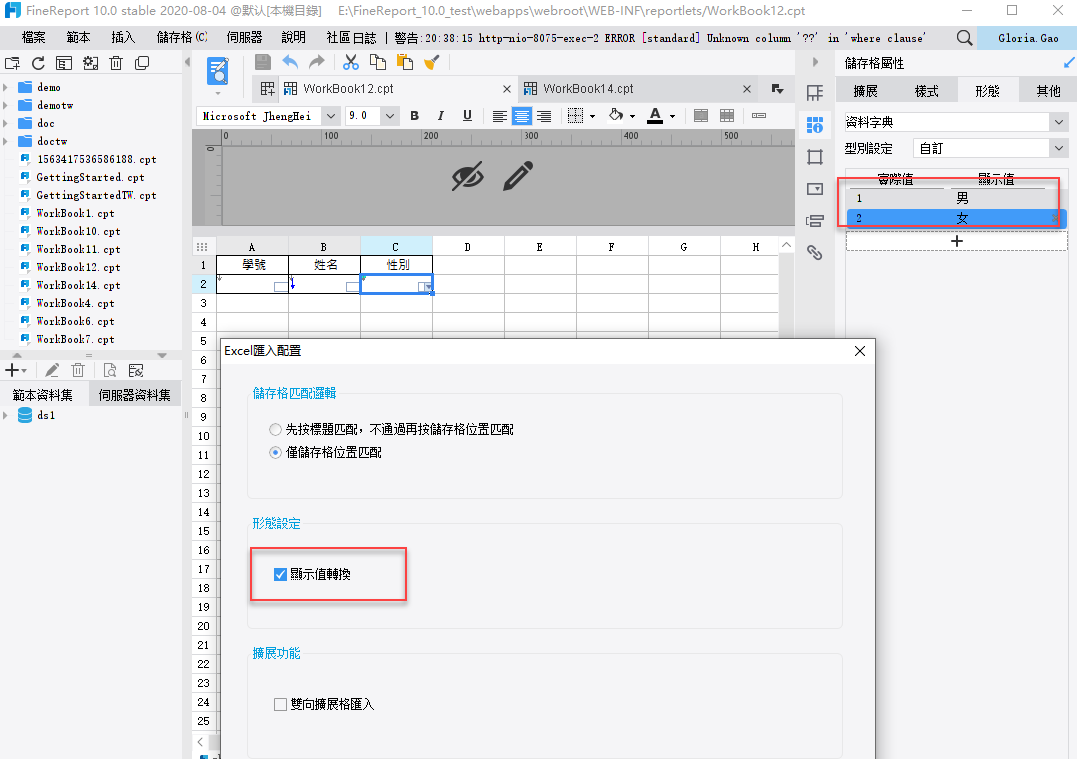The height and width of the screenshot is (759, 1077).
Task: Enable the 雙向擴展格匯入 checkbox
Action: [x=279, y=704]
